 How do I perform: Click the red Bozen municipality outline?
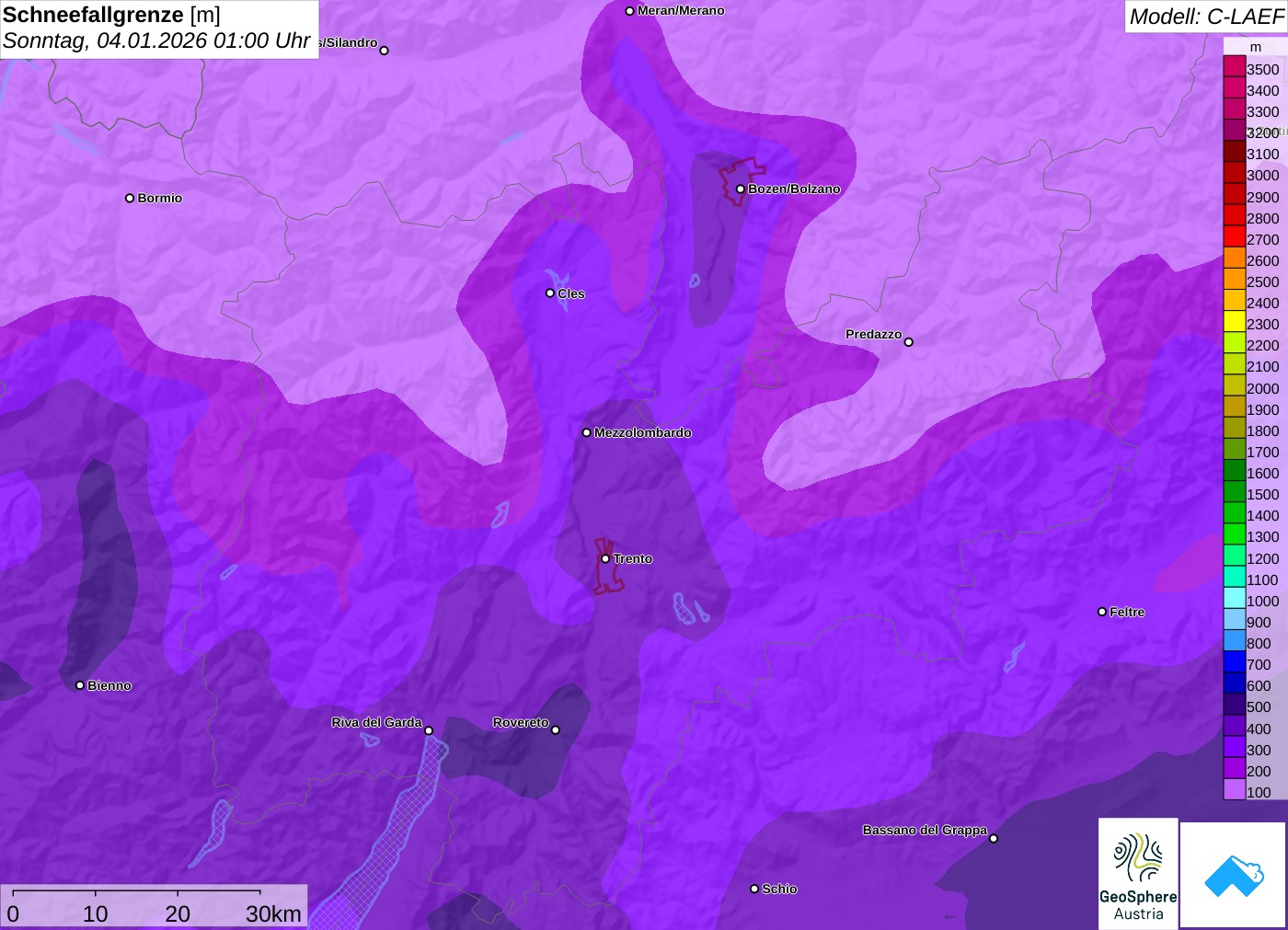(x=741, y=181)
